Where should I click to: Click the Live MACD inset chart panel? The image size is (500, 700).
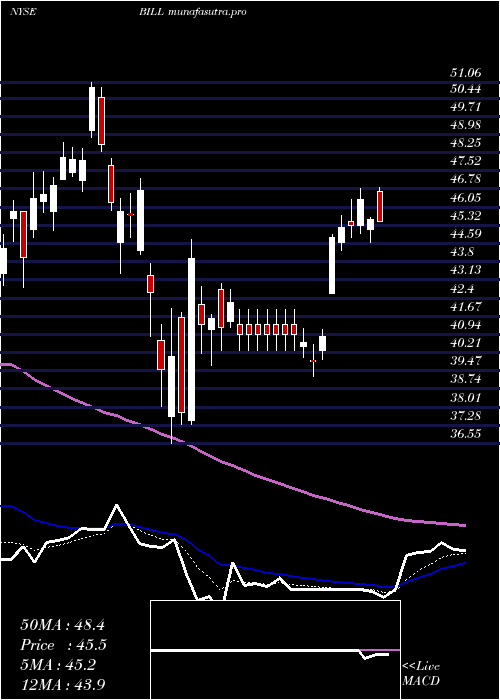click(275, 650)
